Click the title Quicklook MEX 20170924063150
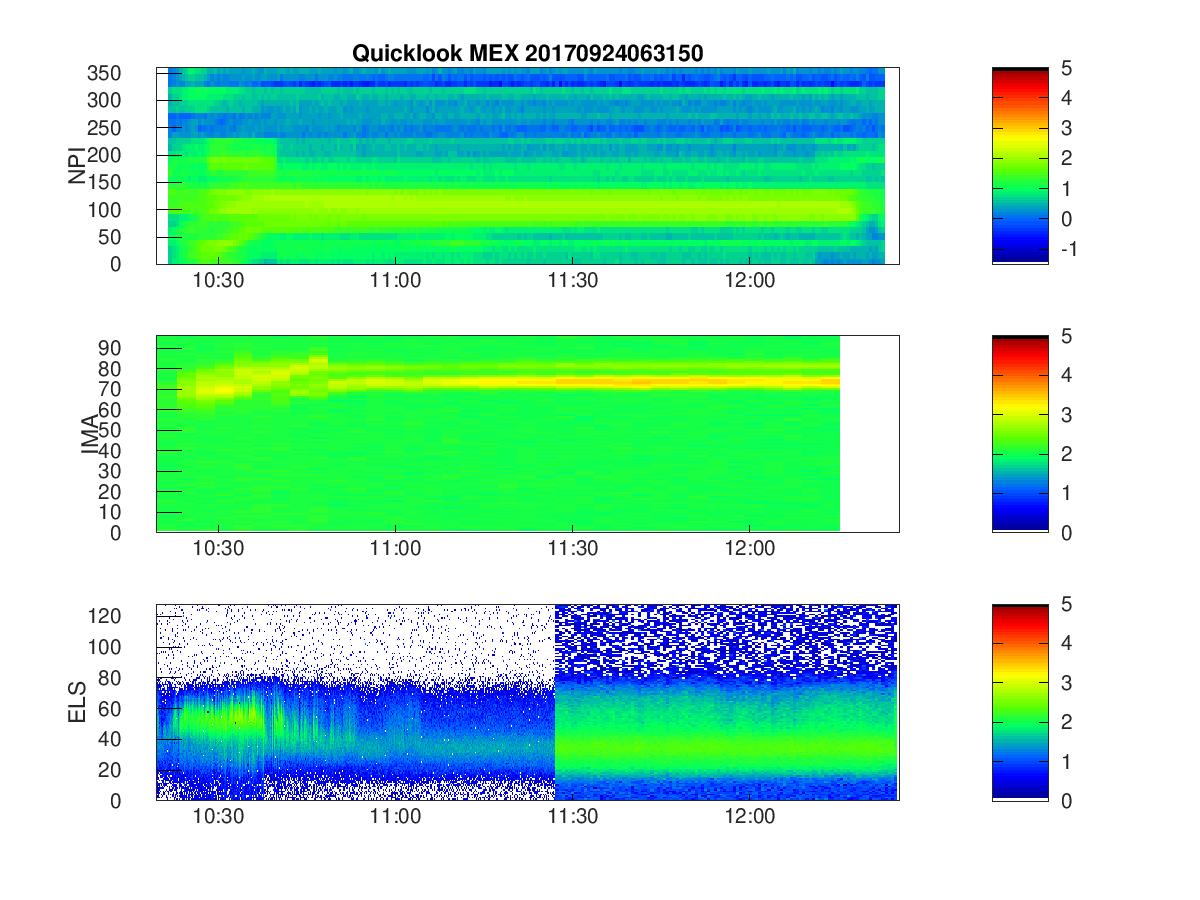Viewport: 1200px width, 900px height. point(528,54)
